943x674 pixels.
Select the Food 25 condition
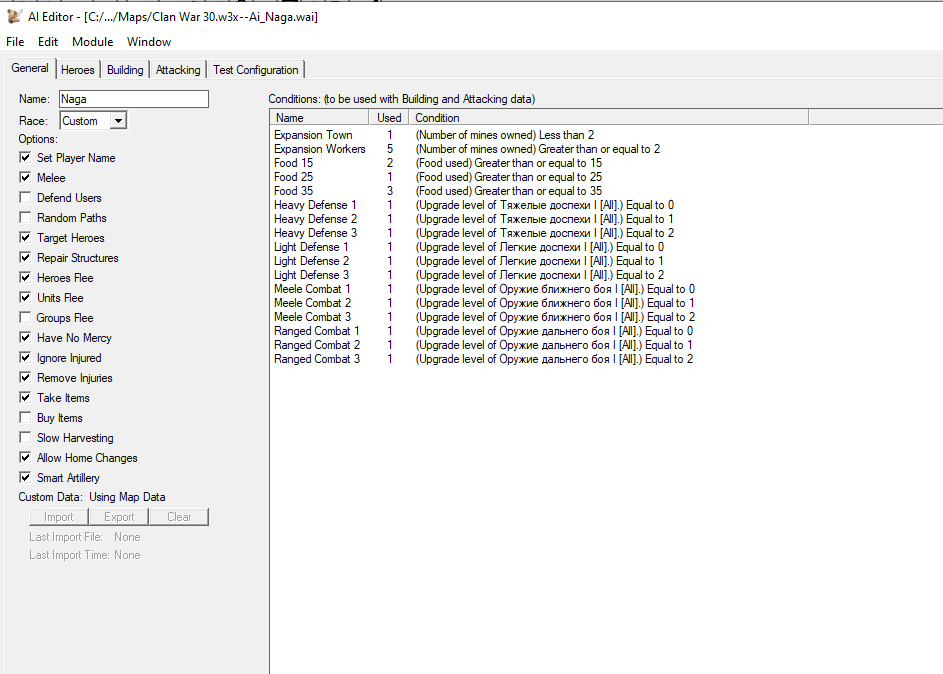[293, 177]
